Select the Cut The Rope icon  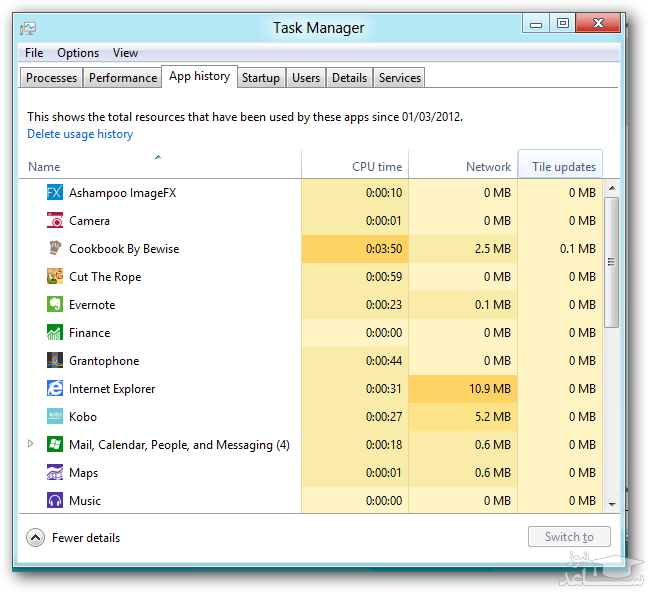pos(55,277)
